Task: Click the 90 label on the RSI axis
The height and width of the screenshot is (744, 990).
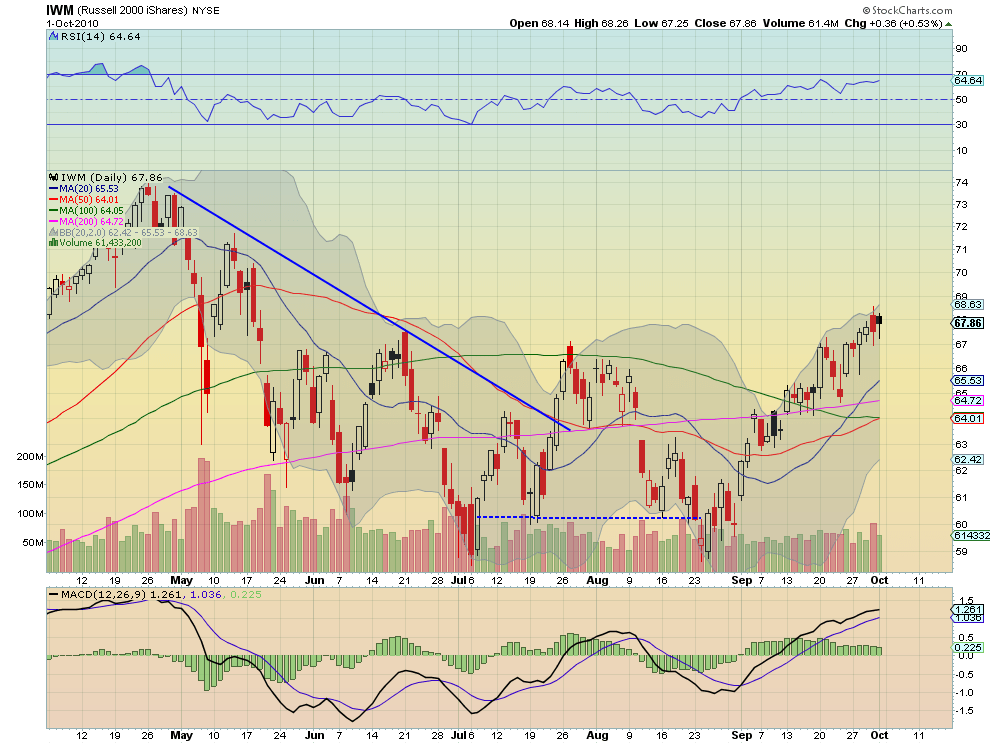Action: point(962,49)
